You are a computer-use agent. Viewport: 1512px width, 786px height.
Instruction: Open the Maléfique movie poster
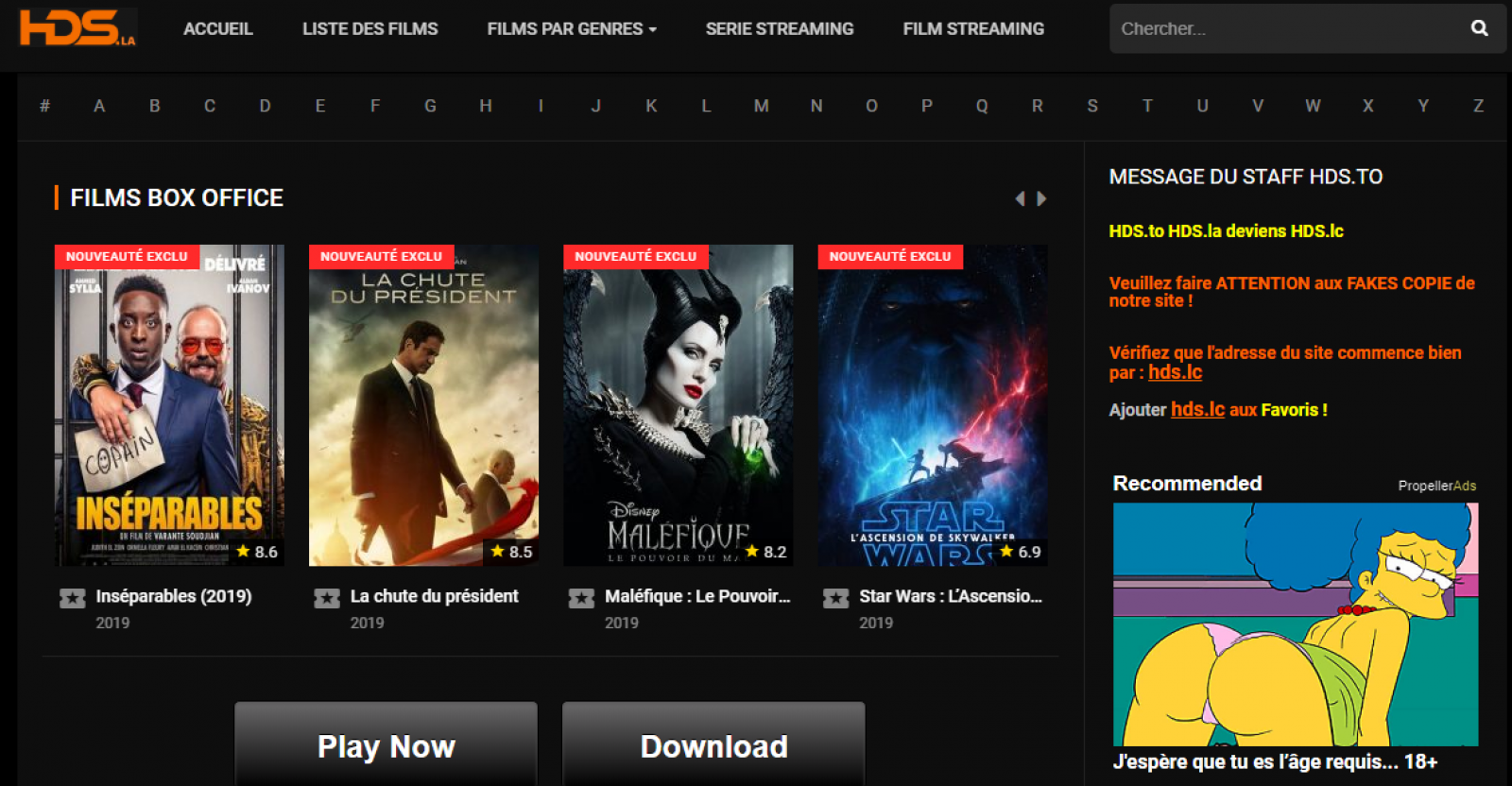click(678, 406)
